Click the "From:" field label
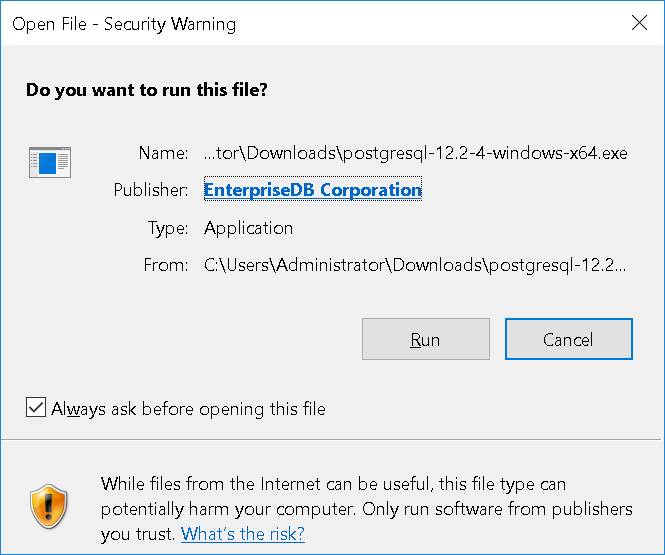 click(165, 265)
